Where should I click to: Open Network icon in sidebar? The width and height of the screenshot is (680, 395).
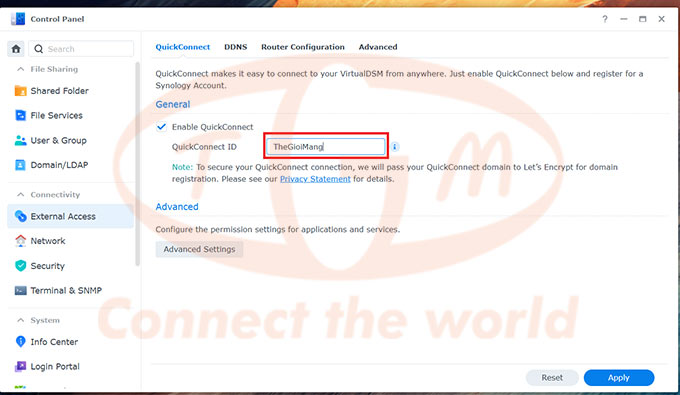[x=20, y=241]
